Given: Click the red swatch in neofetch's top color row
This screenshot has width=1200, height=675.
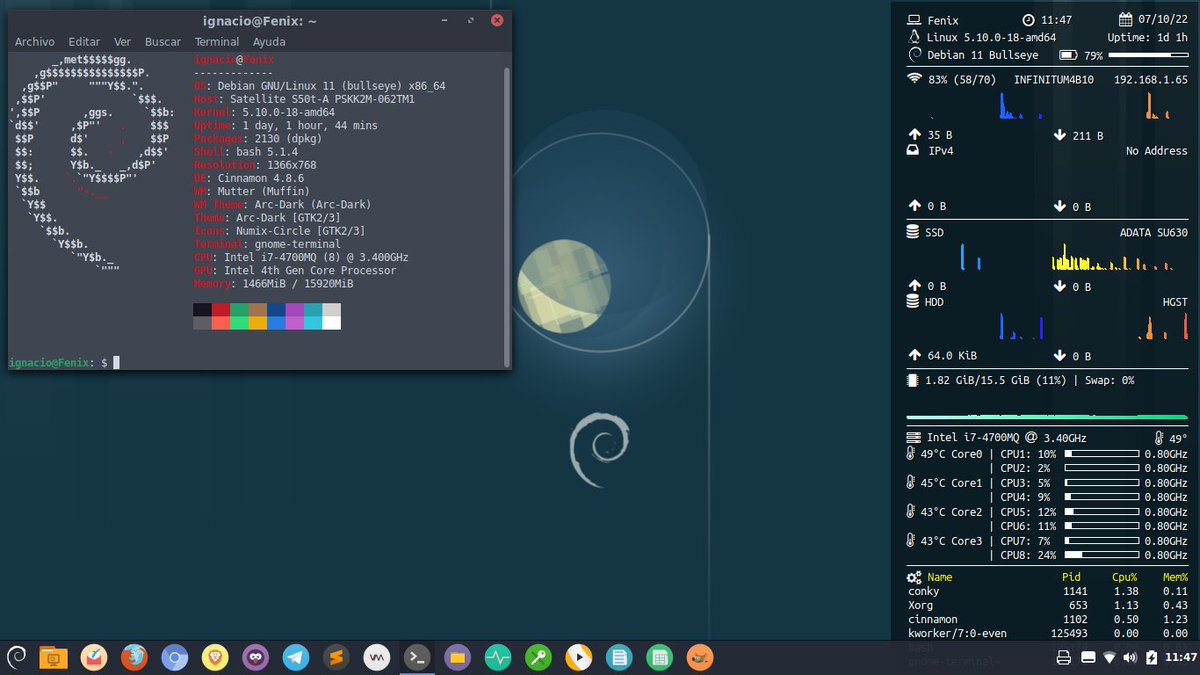Looking at the screenshot, I should pyautogui.click(x=221, y=310).
